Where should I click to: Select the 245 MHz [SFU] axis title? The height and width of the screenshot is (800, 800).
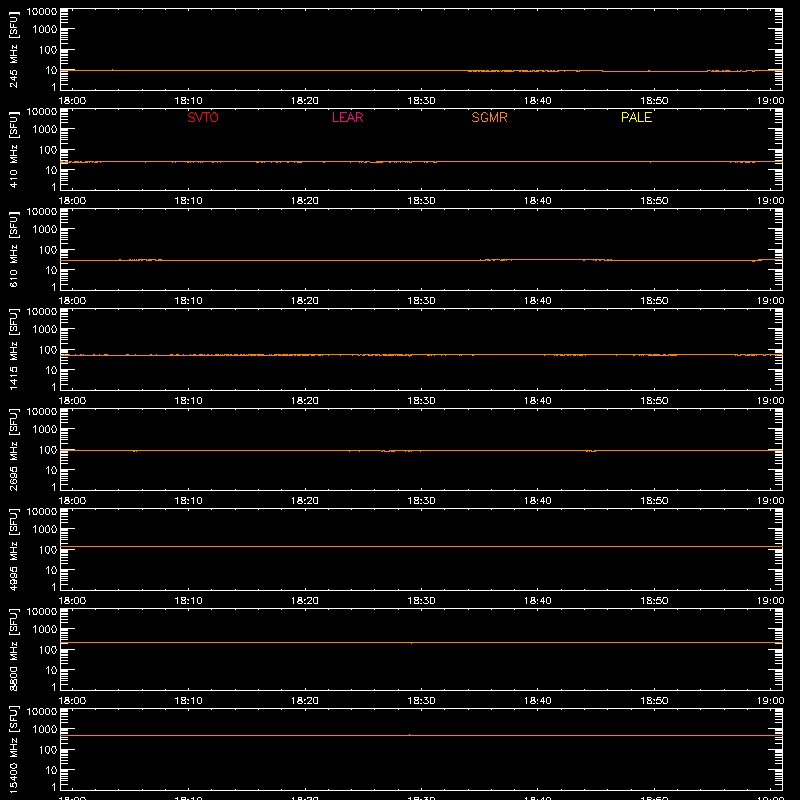pyautogui.click(x=14, y=49)
